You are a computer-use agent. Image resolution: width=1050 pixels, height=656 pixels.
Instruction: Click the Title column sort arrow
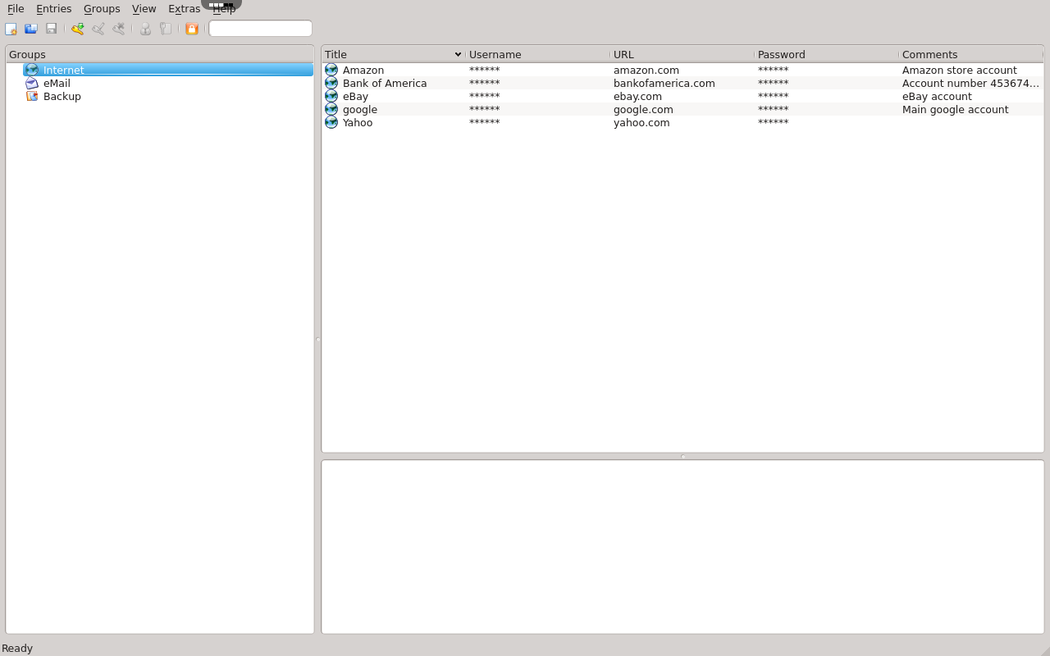[x=458, y=55]
